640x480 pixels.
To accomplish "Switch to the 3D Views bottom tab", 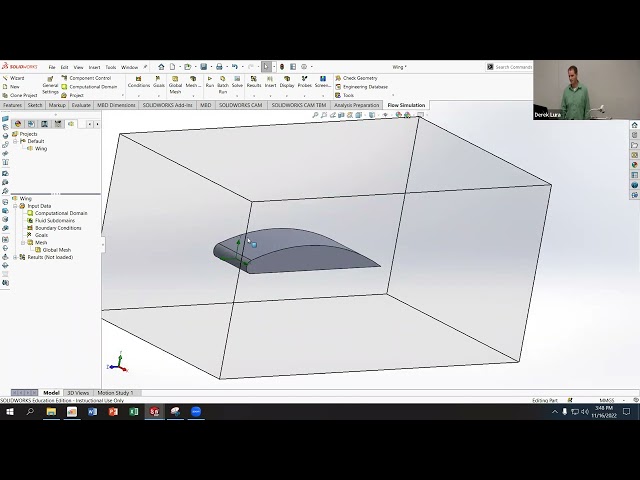I will click(78, 393).
